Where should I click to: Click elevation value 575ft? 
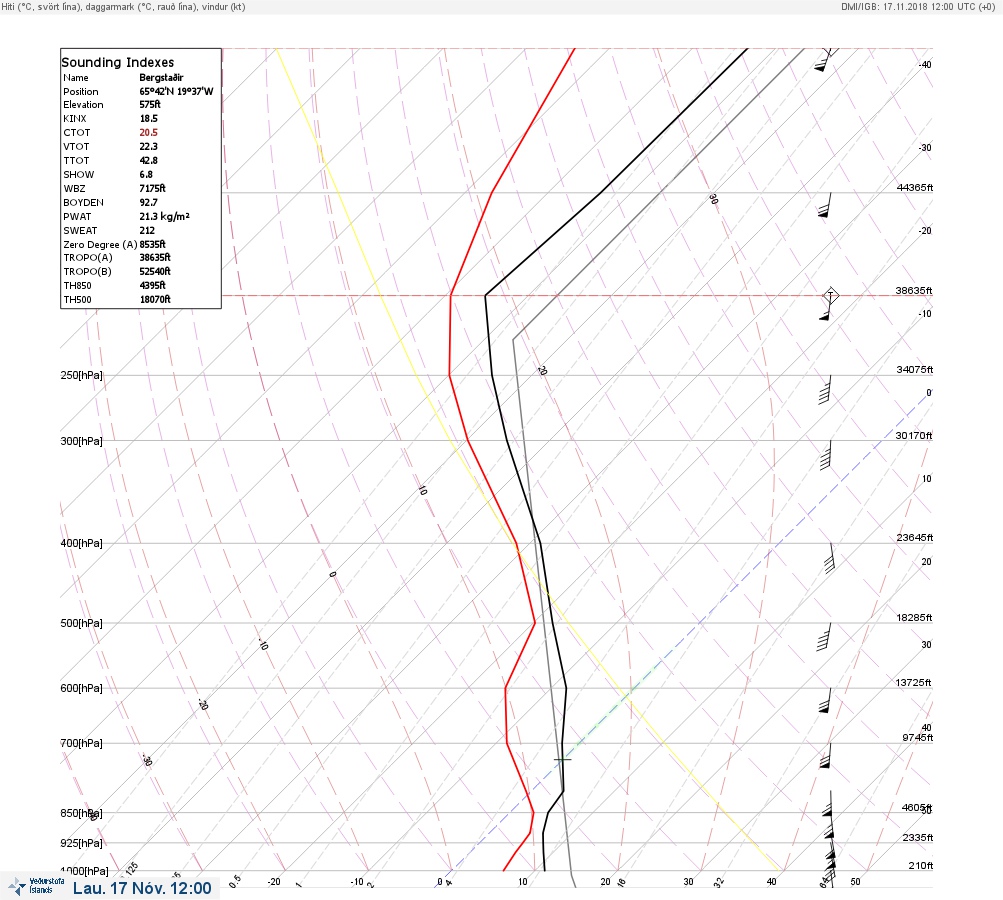tap(150, 104)
